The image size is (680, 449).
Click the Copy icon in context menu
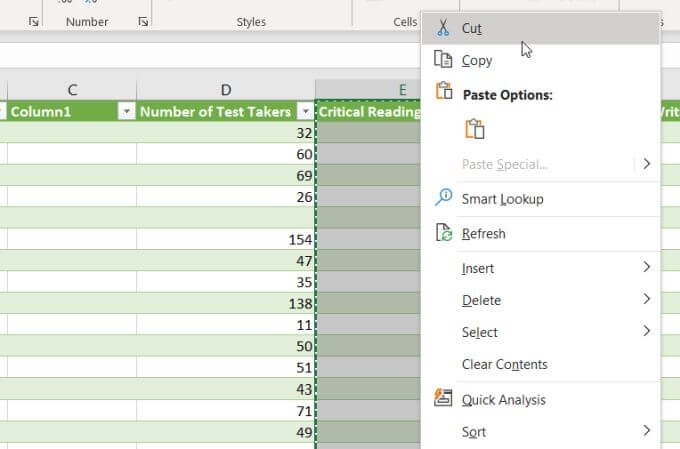click(444, 60)
